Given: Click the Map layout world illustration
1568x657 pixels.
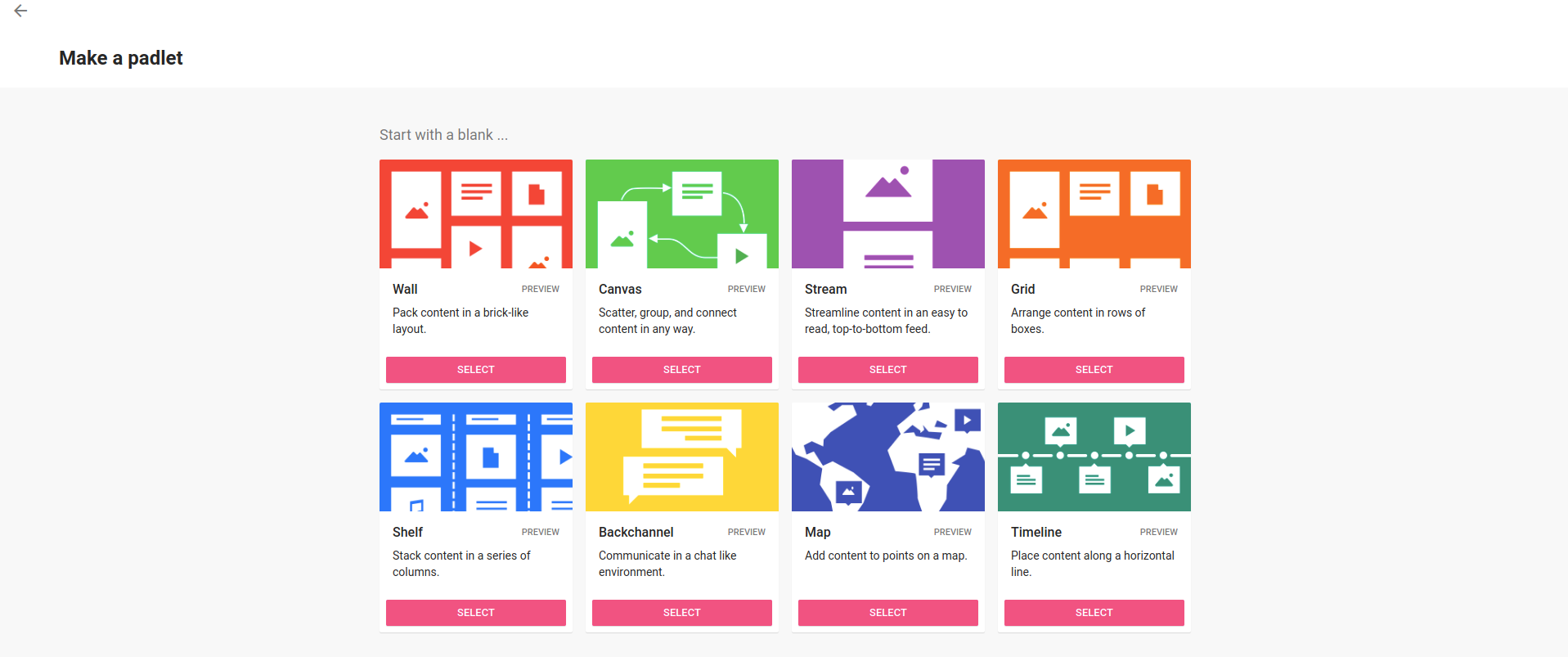Looking at the screenshot, I should point(887,457).
